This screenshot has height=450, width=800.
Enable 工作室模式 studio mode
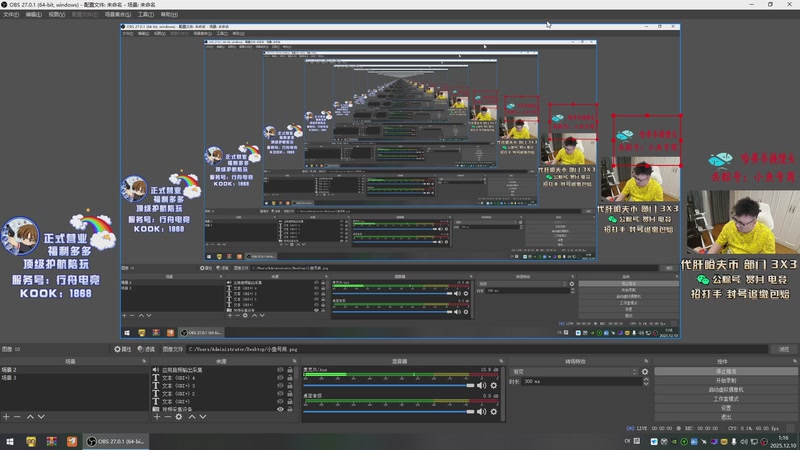click(726, 398)
